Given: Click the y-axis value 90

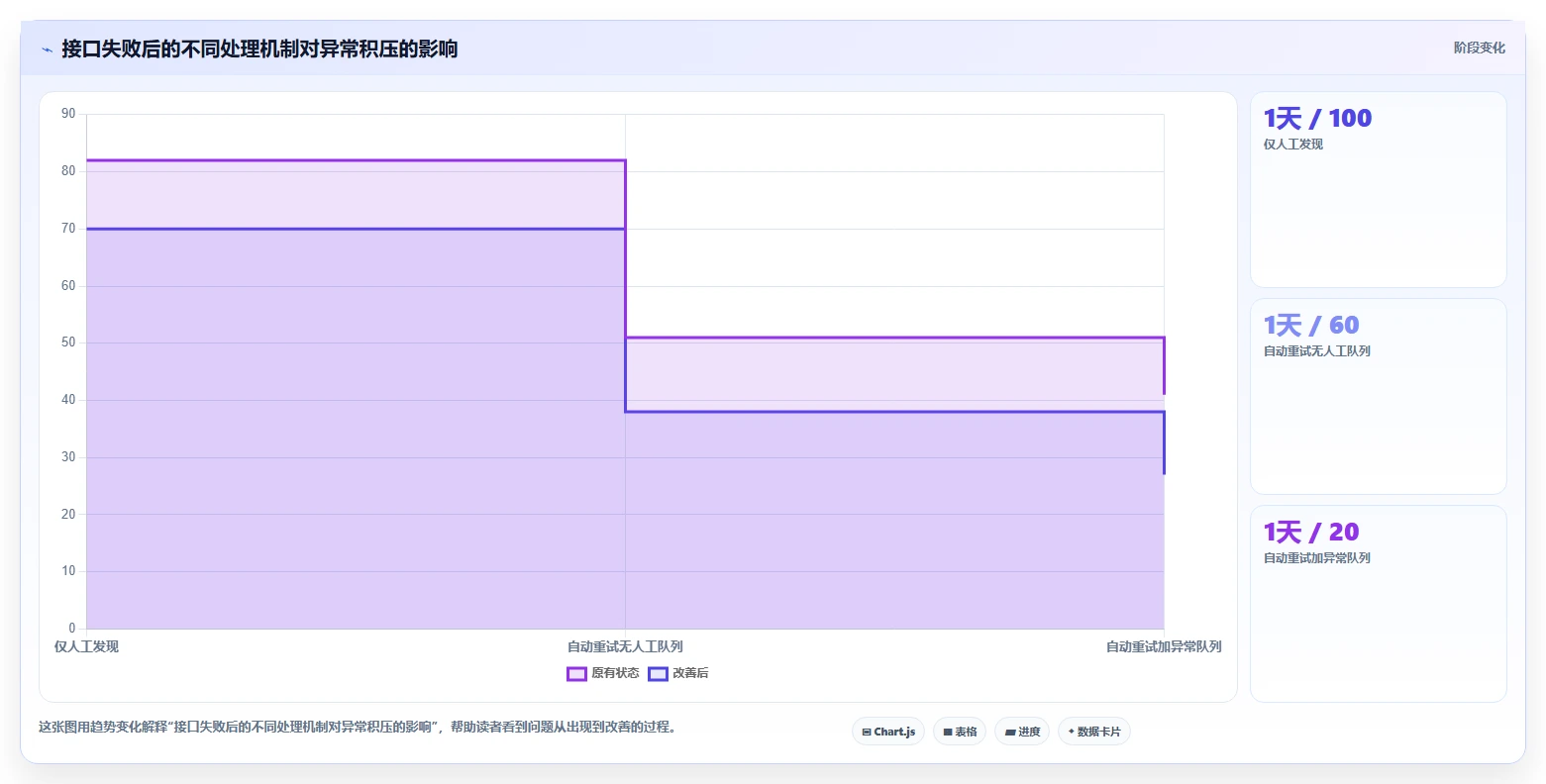Looking at the screenshot, I should (68, 114).
